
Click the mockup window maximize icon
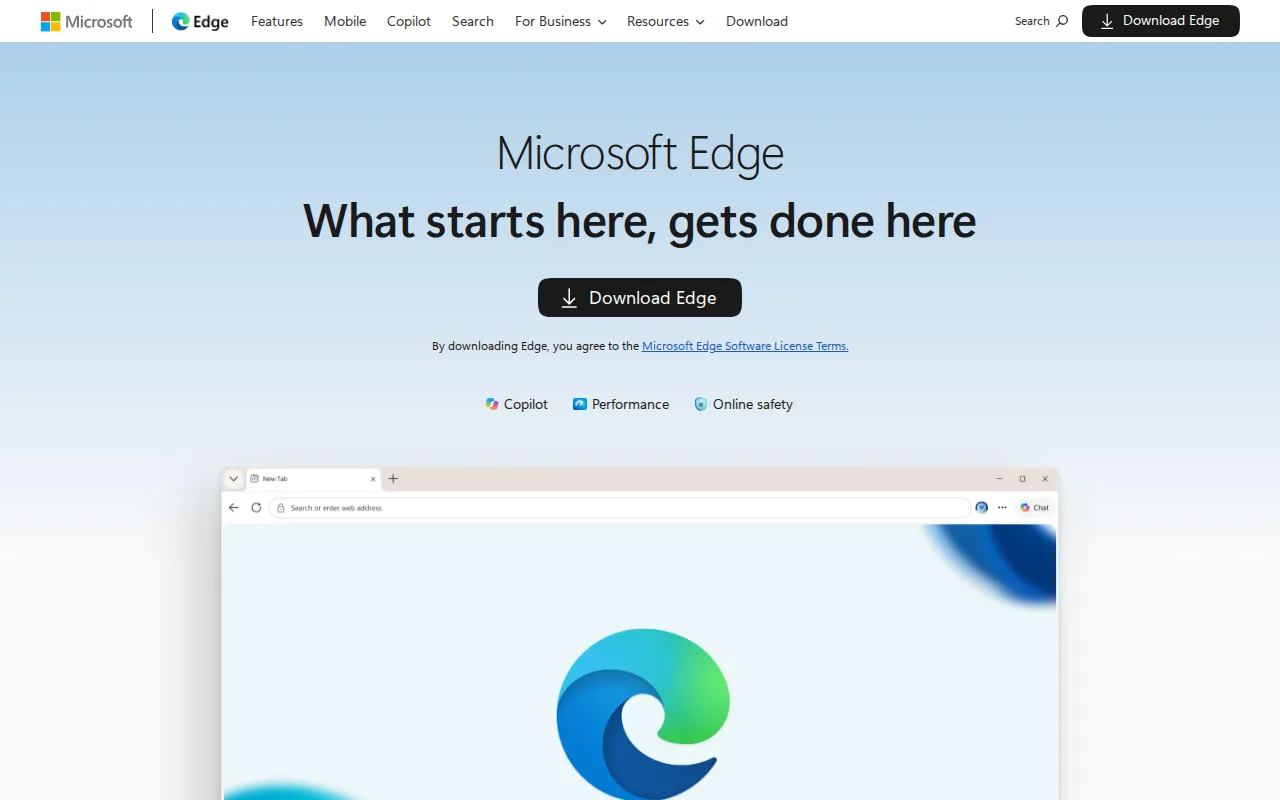(1022, 479)
